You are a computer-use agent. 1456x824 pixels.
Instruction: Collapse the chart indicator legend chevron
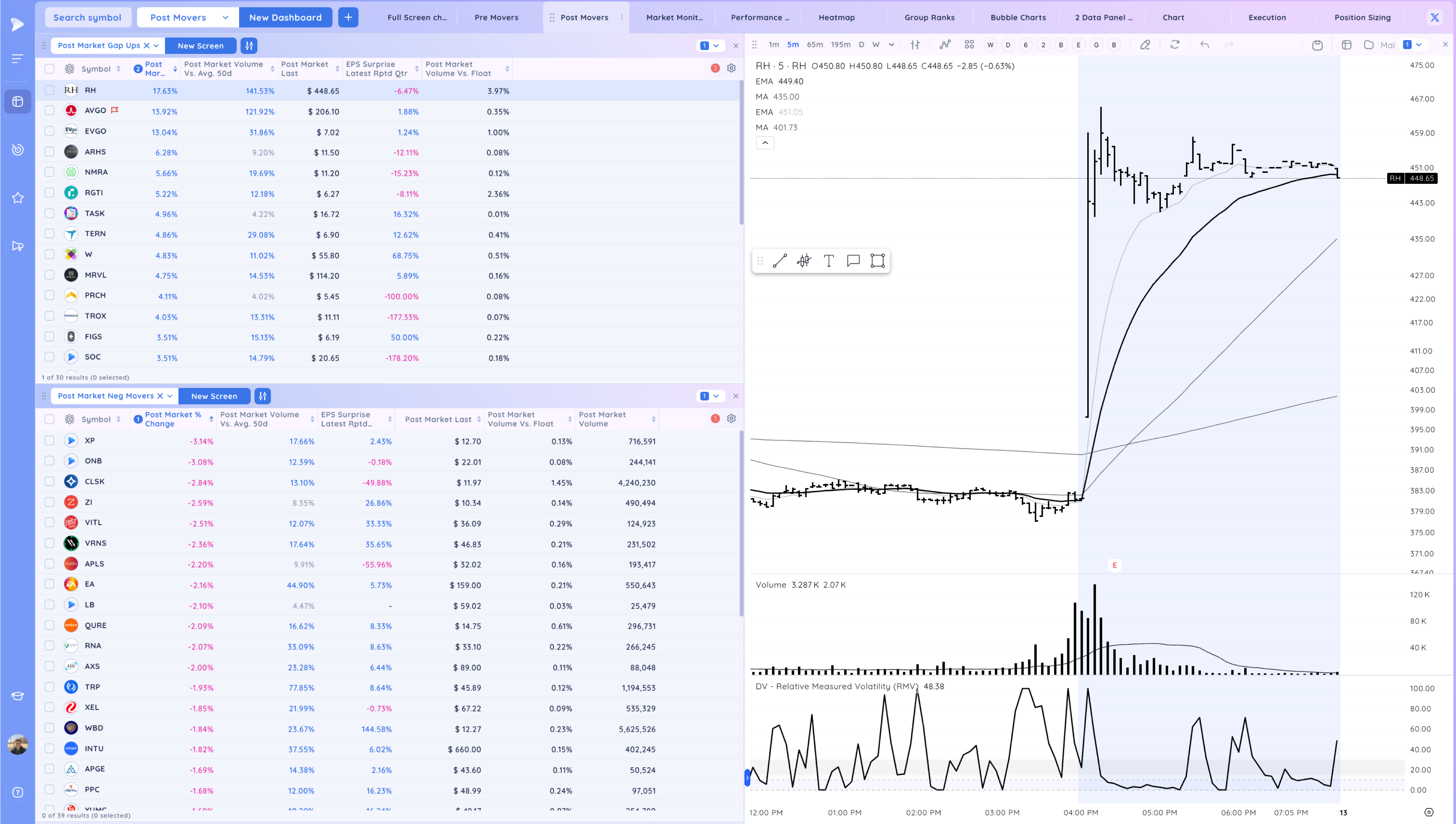coord(765,143)
